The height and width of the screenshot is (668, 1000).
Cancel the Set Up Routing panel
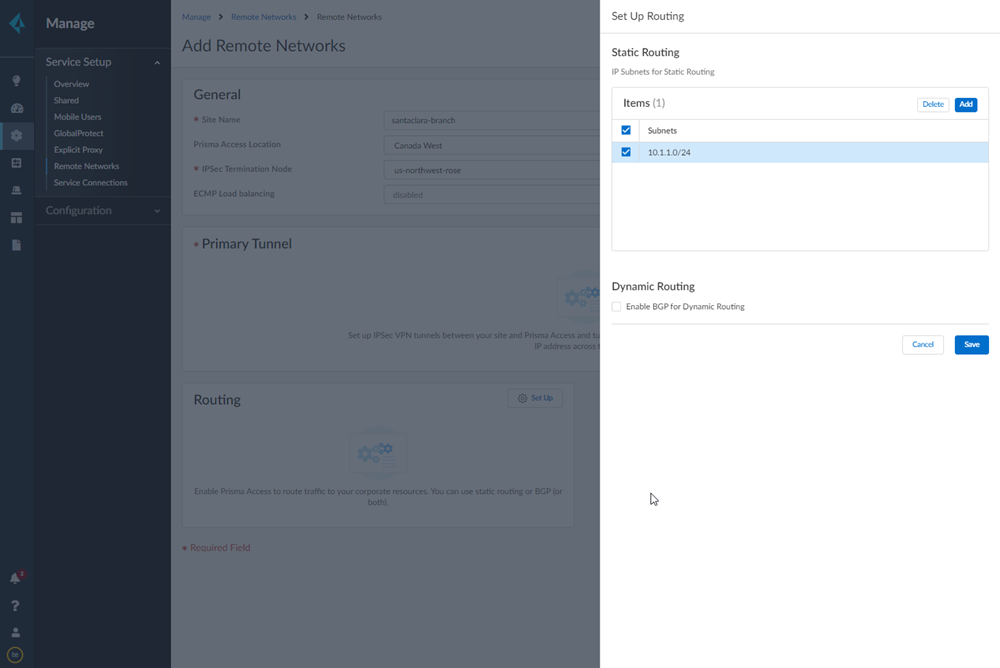(x=922, y=345)
